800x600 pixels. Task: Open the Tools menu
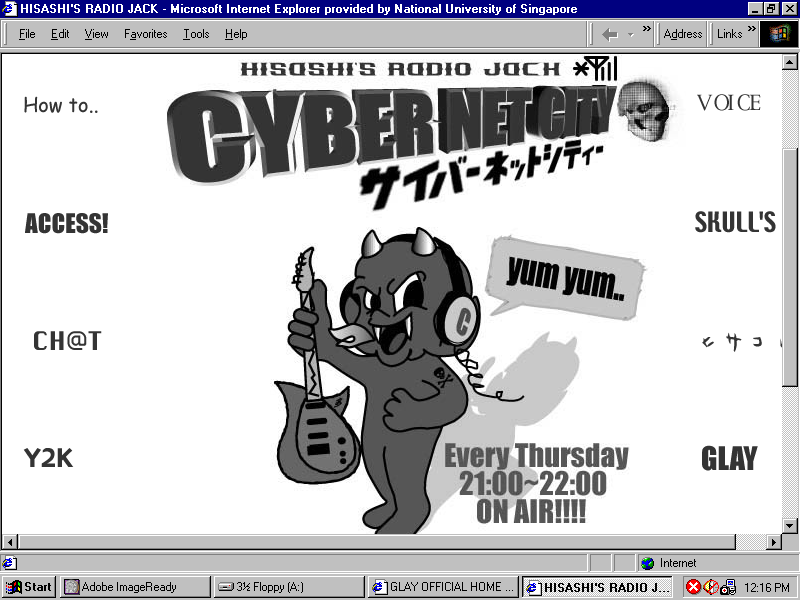click(196, 34)
